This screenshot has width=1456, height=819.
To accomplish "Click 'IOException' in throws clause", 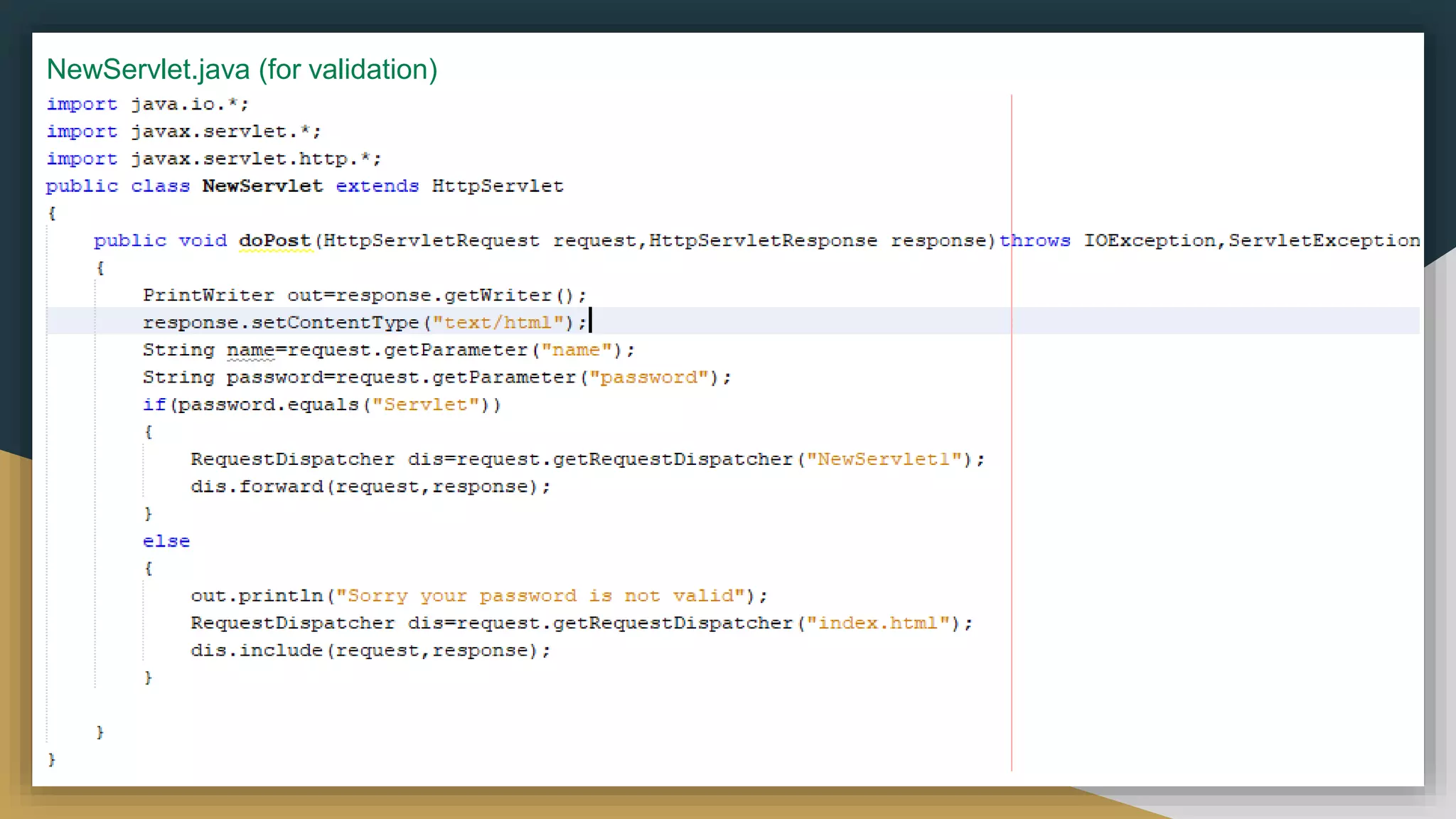I will pos(1150,241).
